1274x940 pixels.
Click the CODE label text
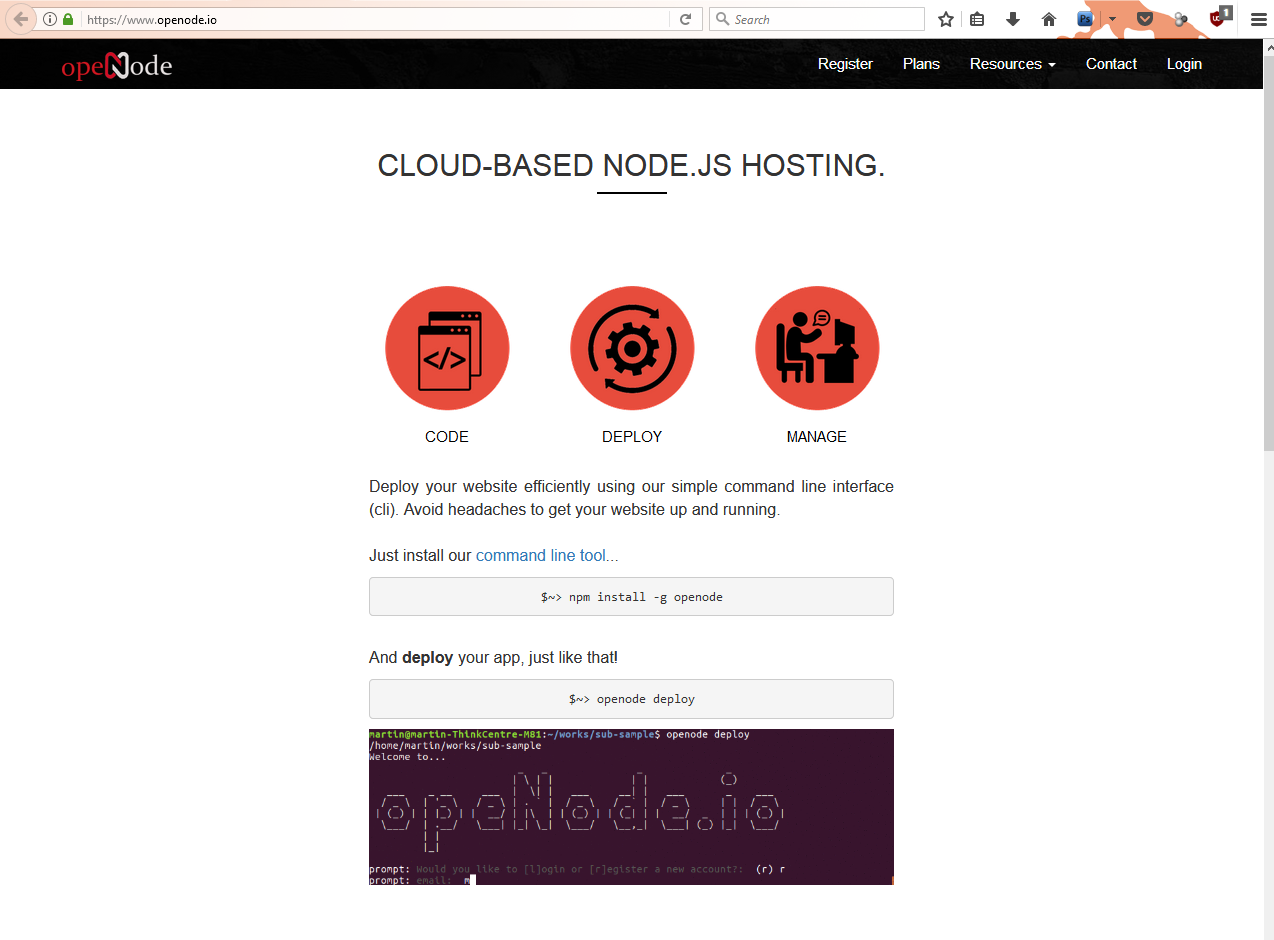pos(447,437)
